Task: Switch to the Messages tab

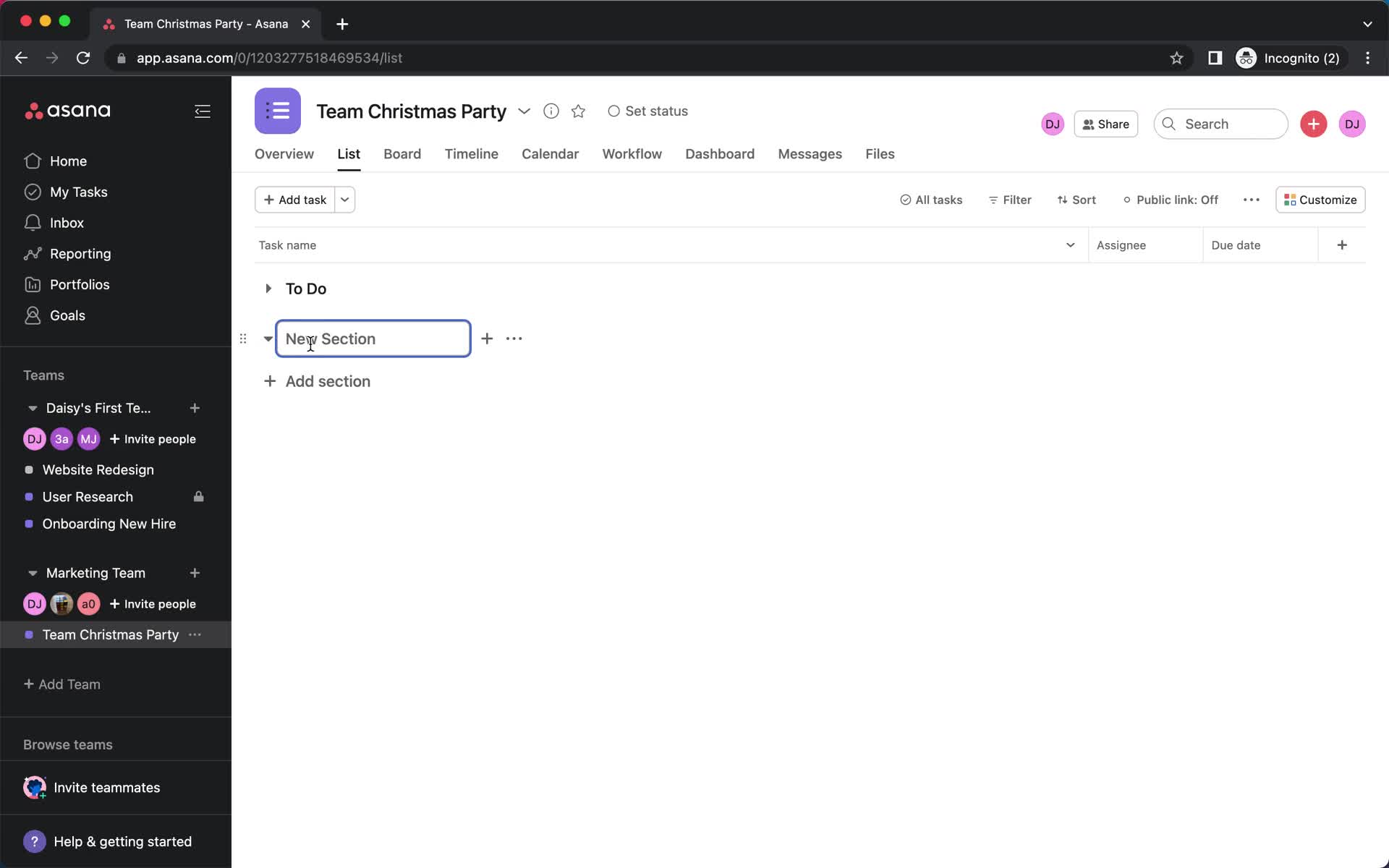Action: [810, 154]
